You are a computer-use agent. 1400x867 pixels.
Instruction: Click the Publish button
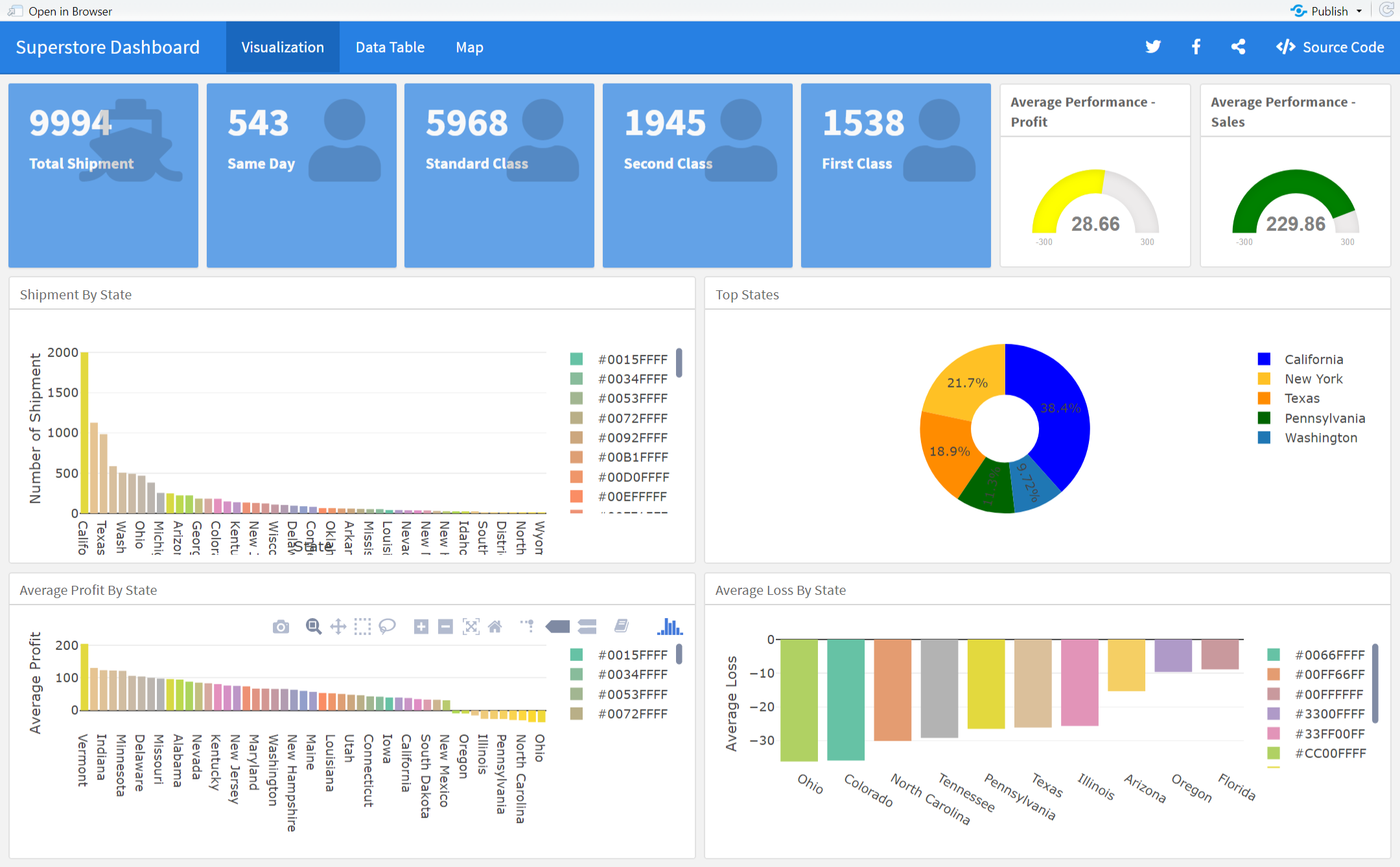coord(1319,11)
